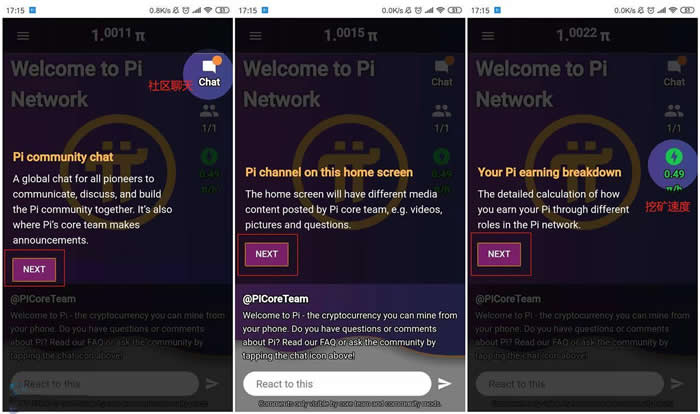The width and height of the screenshot is (700, 414).
Task: Open the highlighted Chat icon in first screen
Action: pyautogui.click(x=209, y=74)
